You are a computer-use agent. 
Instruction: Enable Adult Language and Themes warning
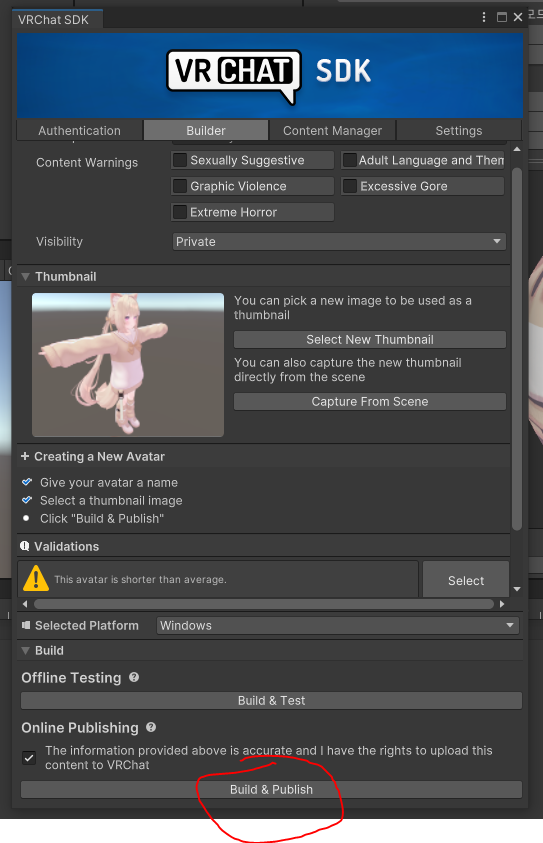pos(349,160)
